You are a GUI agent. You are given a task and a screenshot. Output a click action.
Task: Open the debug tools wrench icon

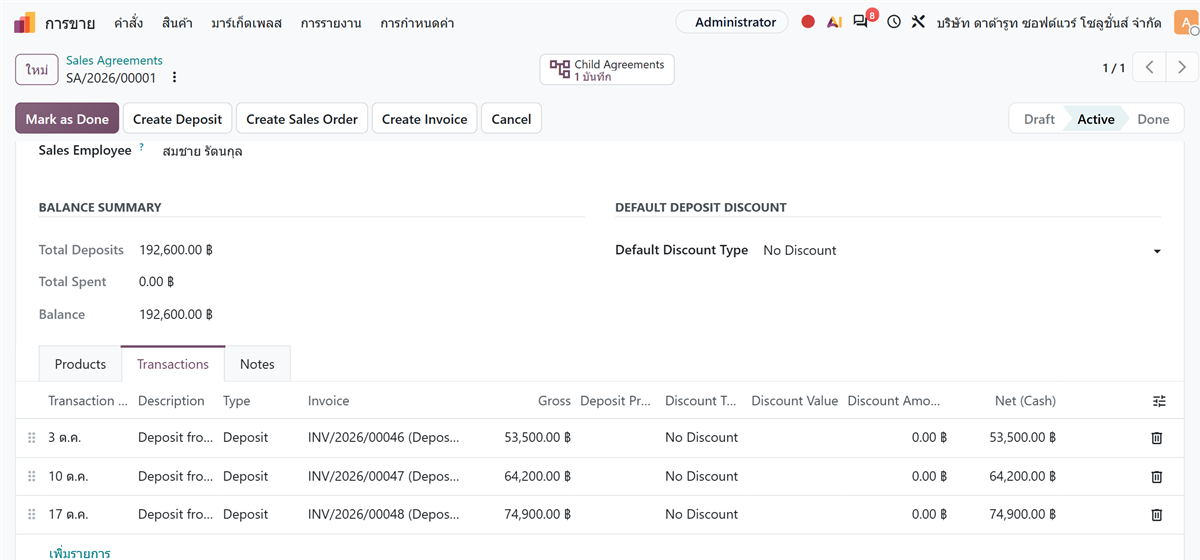(918, 22)
